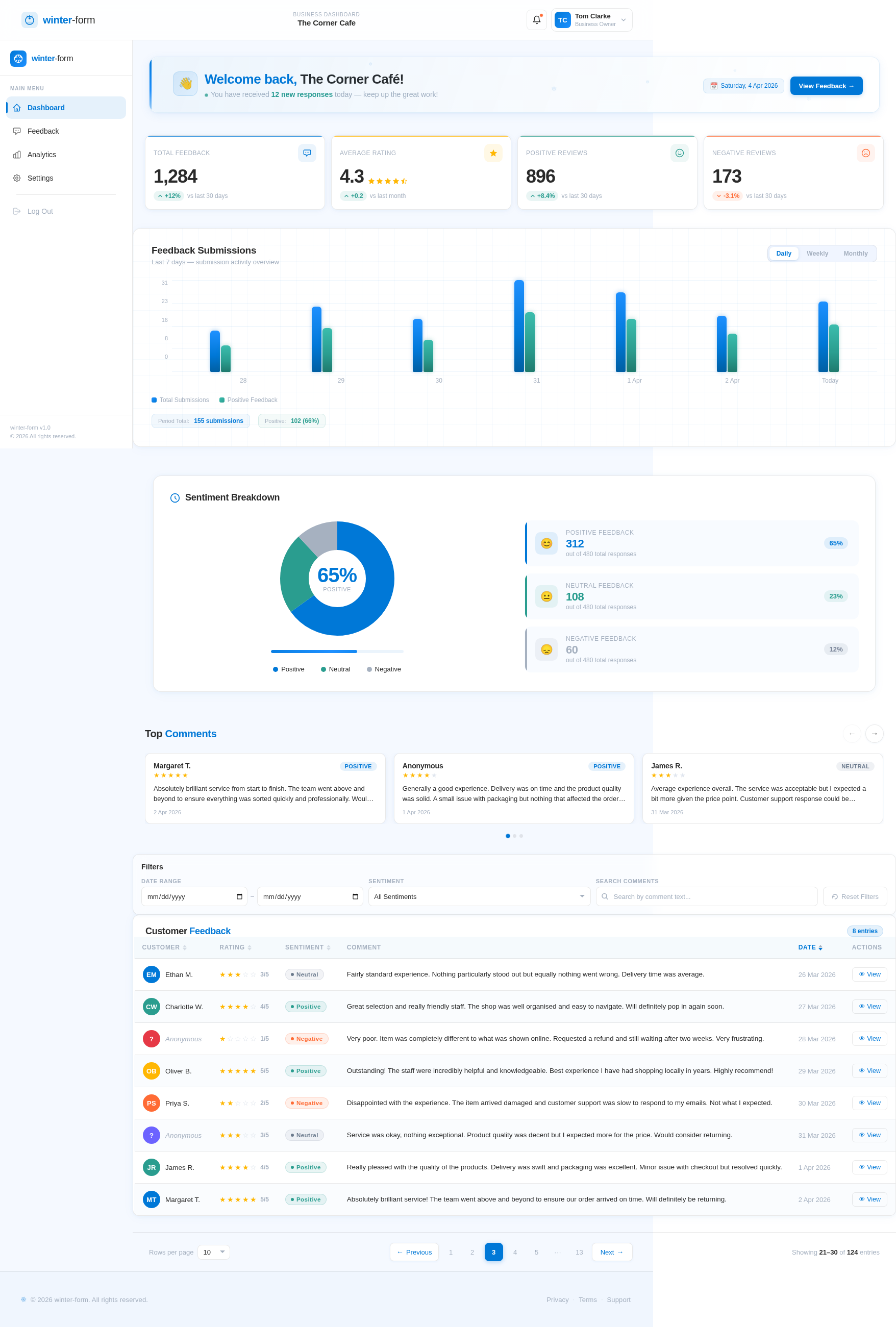Click the Previous pagination button
Screen dimensions: 896x1327
[x=414, y=1251]
